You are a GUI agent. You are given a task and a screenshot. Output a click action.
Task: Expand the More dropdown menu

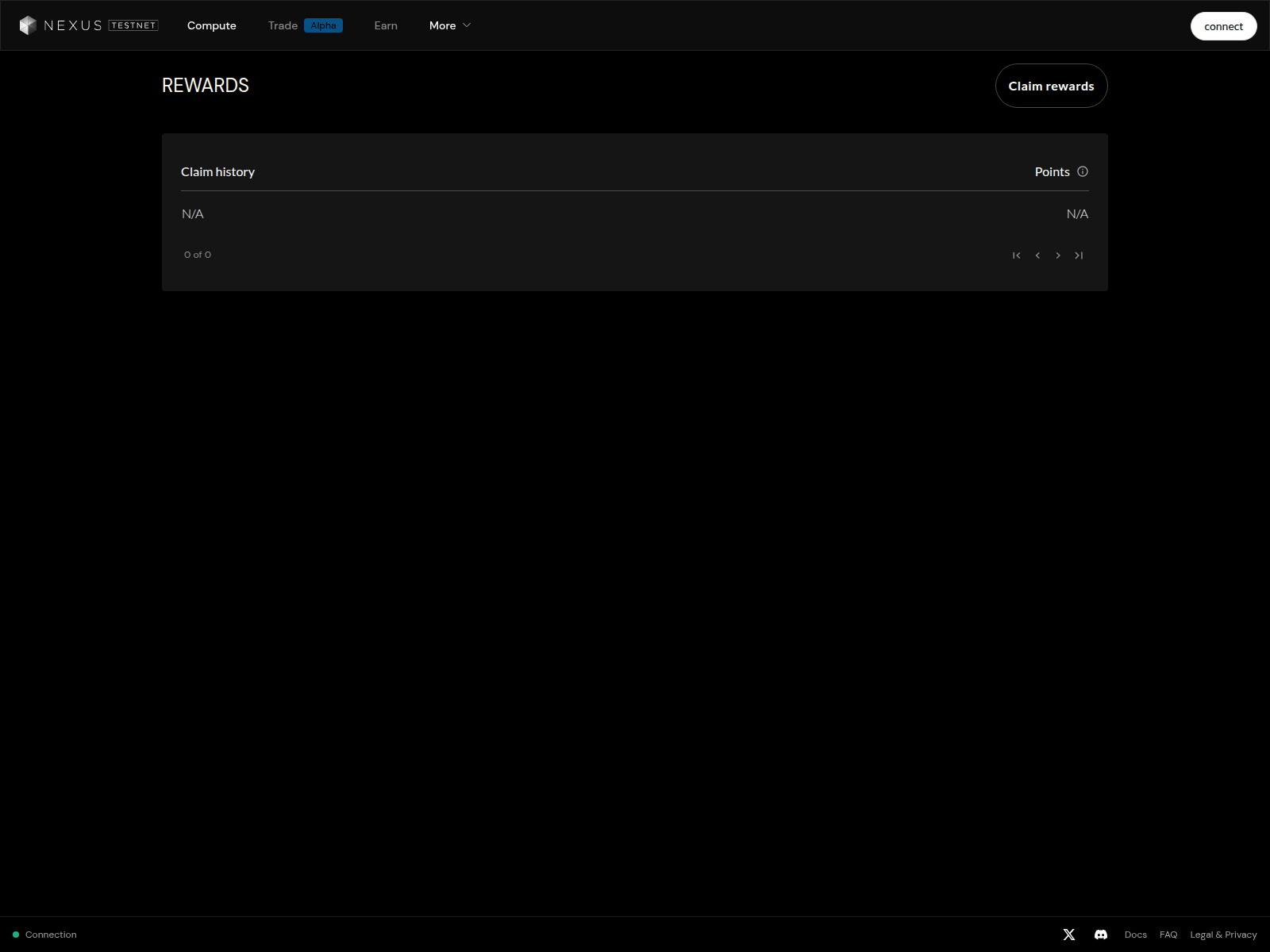click(x=450, y=25)
